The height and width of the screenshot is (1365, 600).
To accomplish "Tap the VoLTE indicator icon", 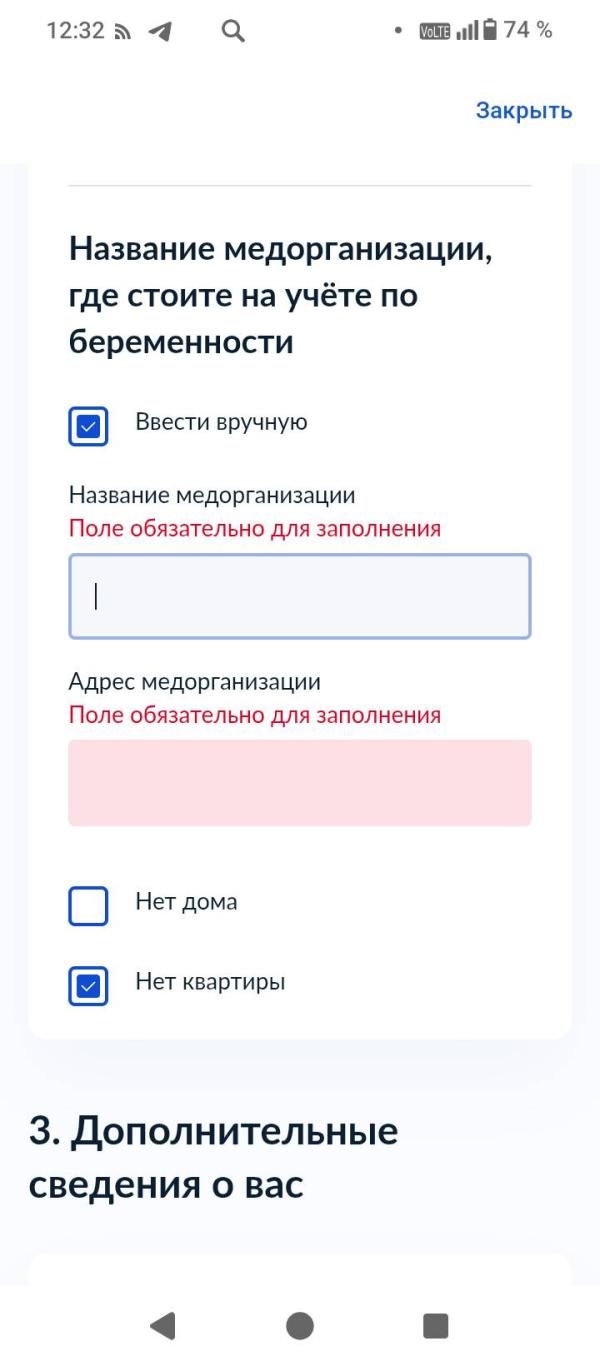I will coord(435,31).
